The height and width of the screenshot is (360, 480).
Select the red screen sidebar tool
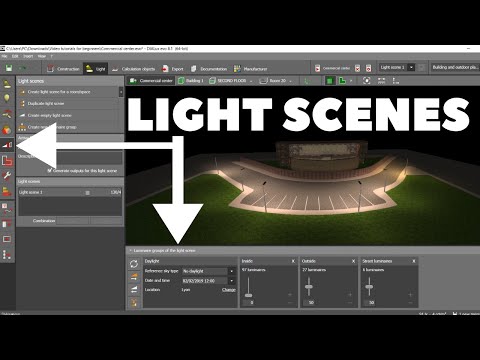[7, 239]
